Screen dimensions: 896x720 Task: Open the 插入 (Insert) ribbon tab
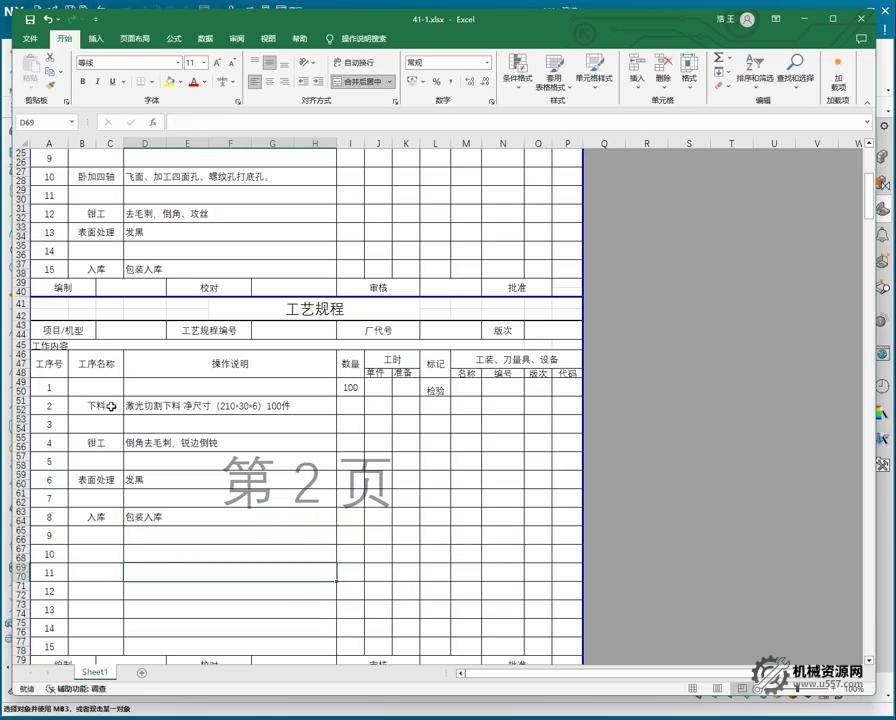pyautogui.click(x=96, y=39)
